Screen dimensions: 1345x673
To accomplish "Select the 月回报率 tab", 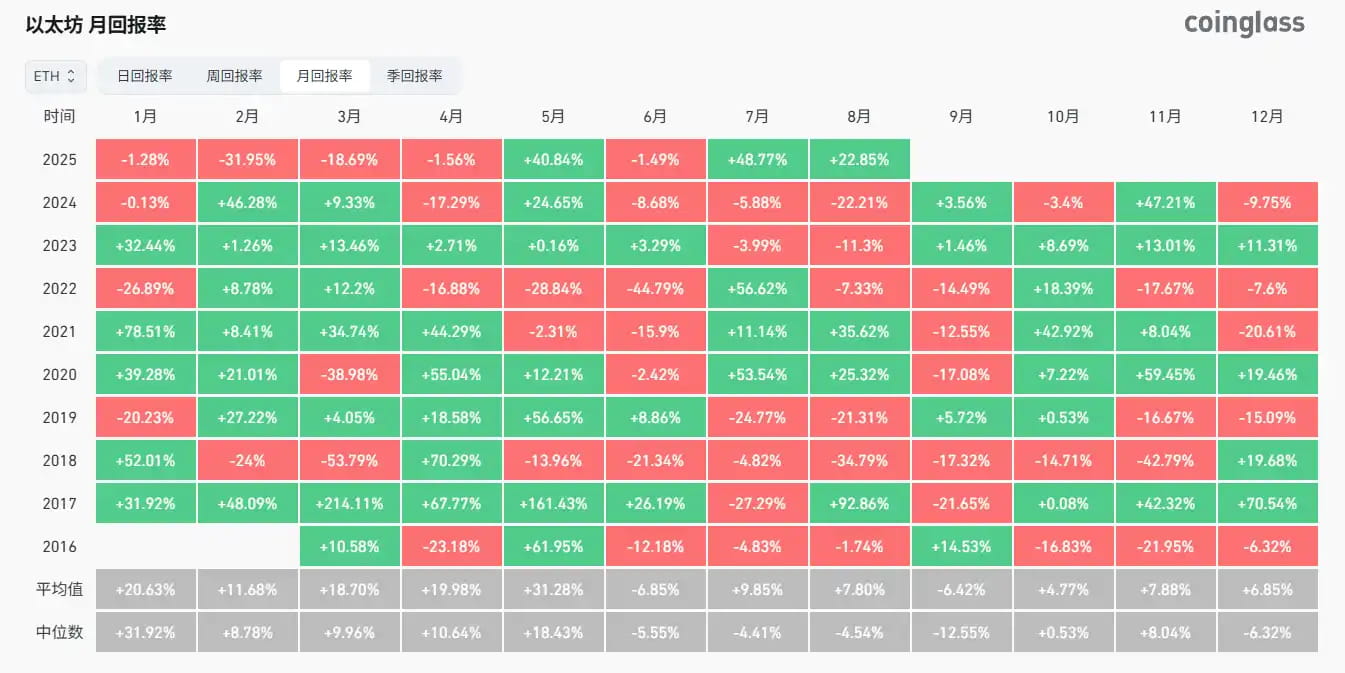I will (x=324, y=76).
